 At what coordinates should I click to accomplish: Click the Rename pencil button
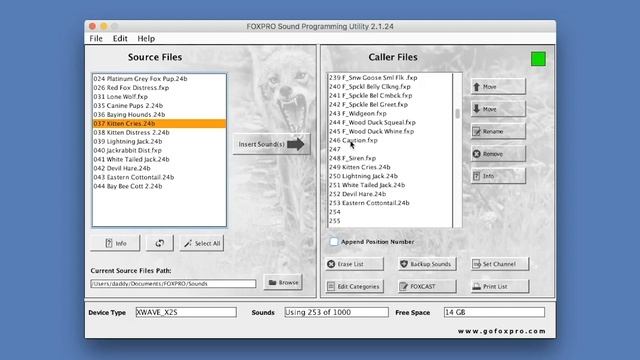(498, 131)
